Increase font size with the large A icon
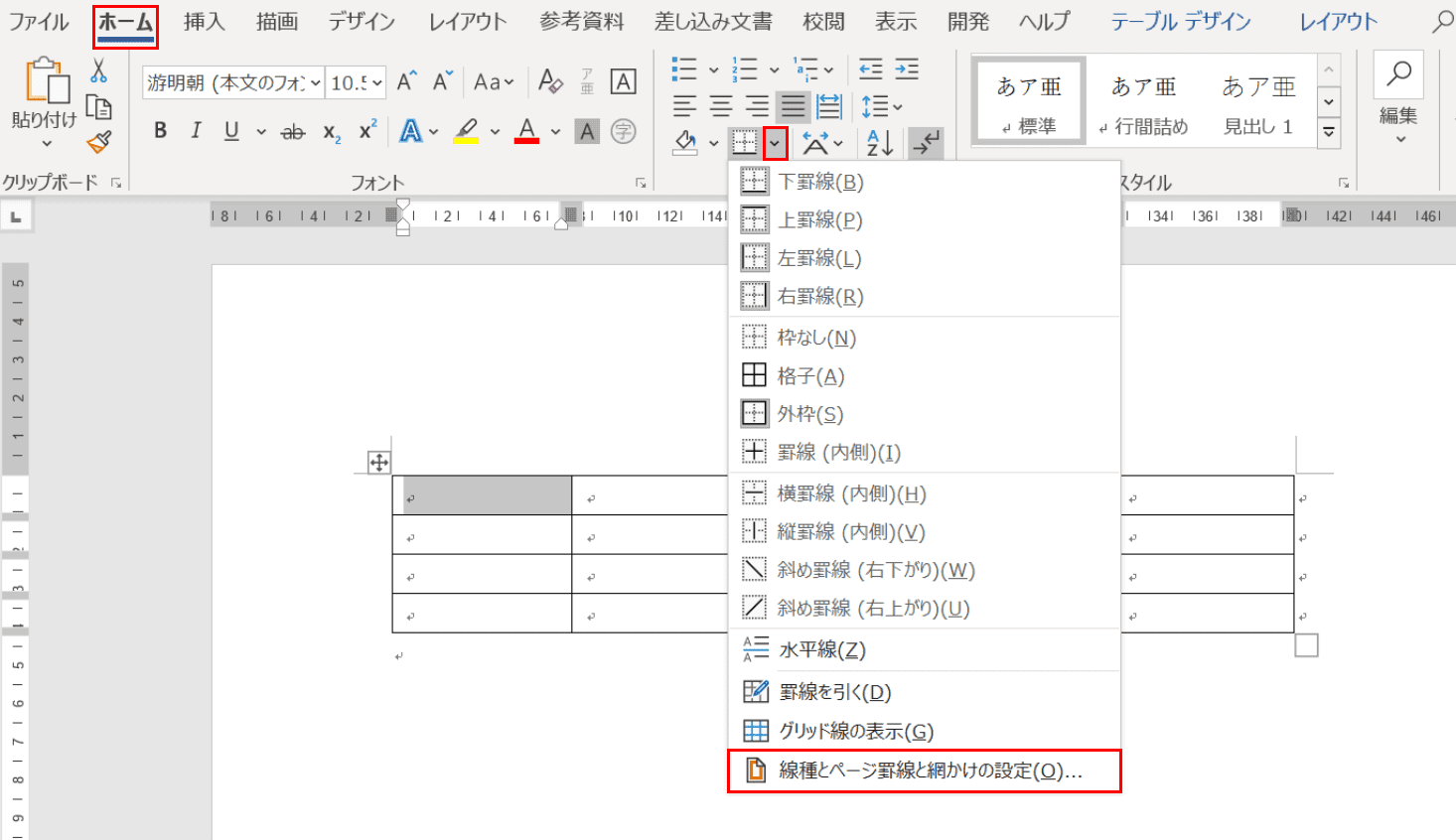1456x840 pixels. coord(406,82)
